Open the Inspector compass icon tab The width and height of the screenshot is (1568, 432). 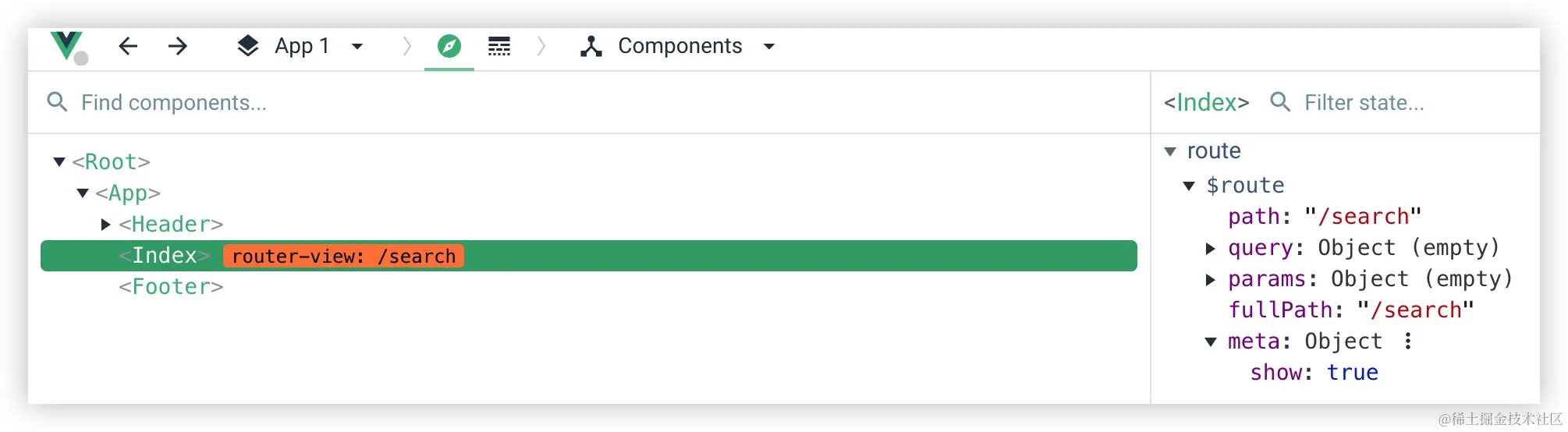point(449,46)
